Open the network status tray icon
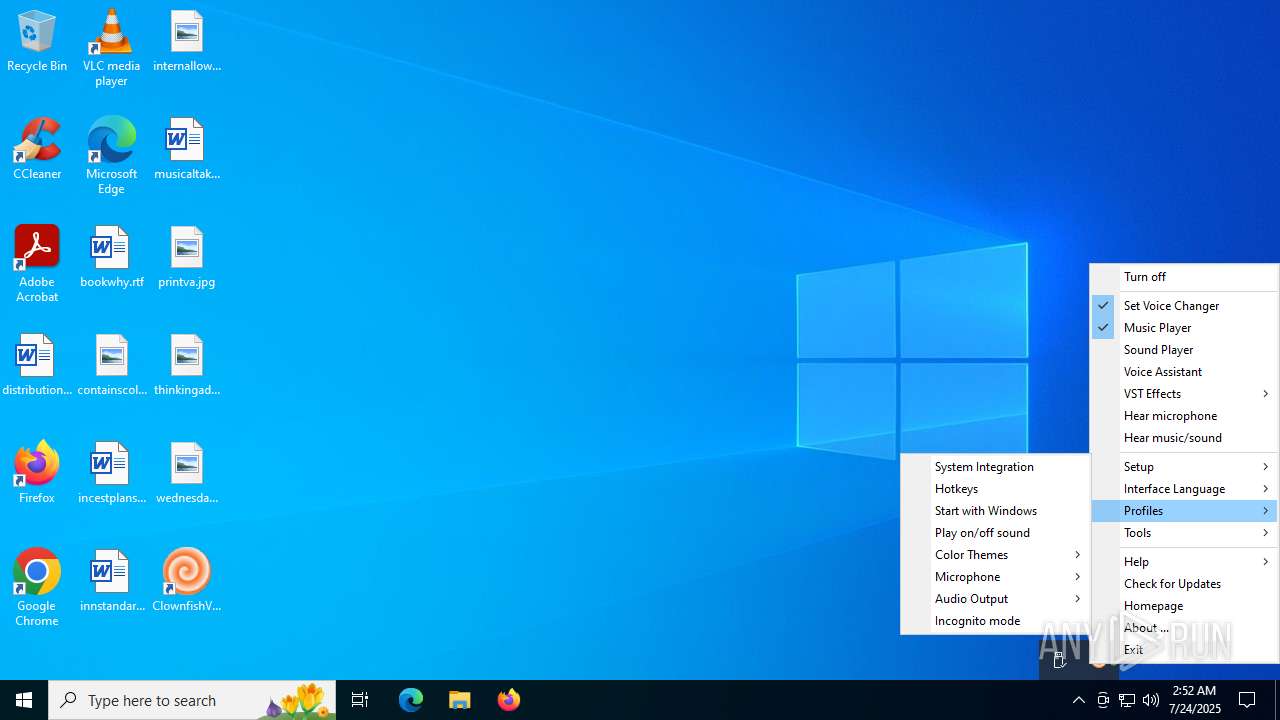This screenshot has height=720, width=1280. click(1127, 700)
